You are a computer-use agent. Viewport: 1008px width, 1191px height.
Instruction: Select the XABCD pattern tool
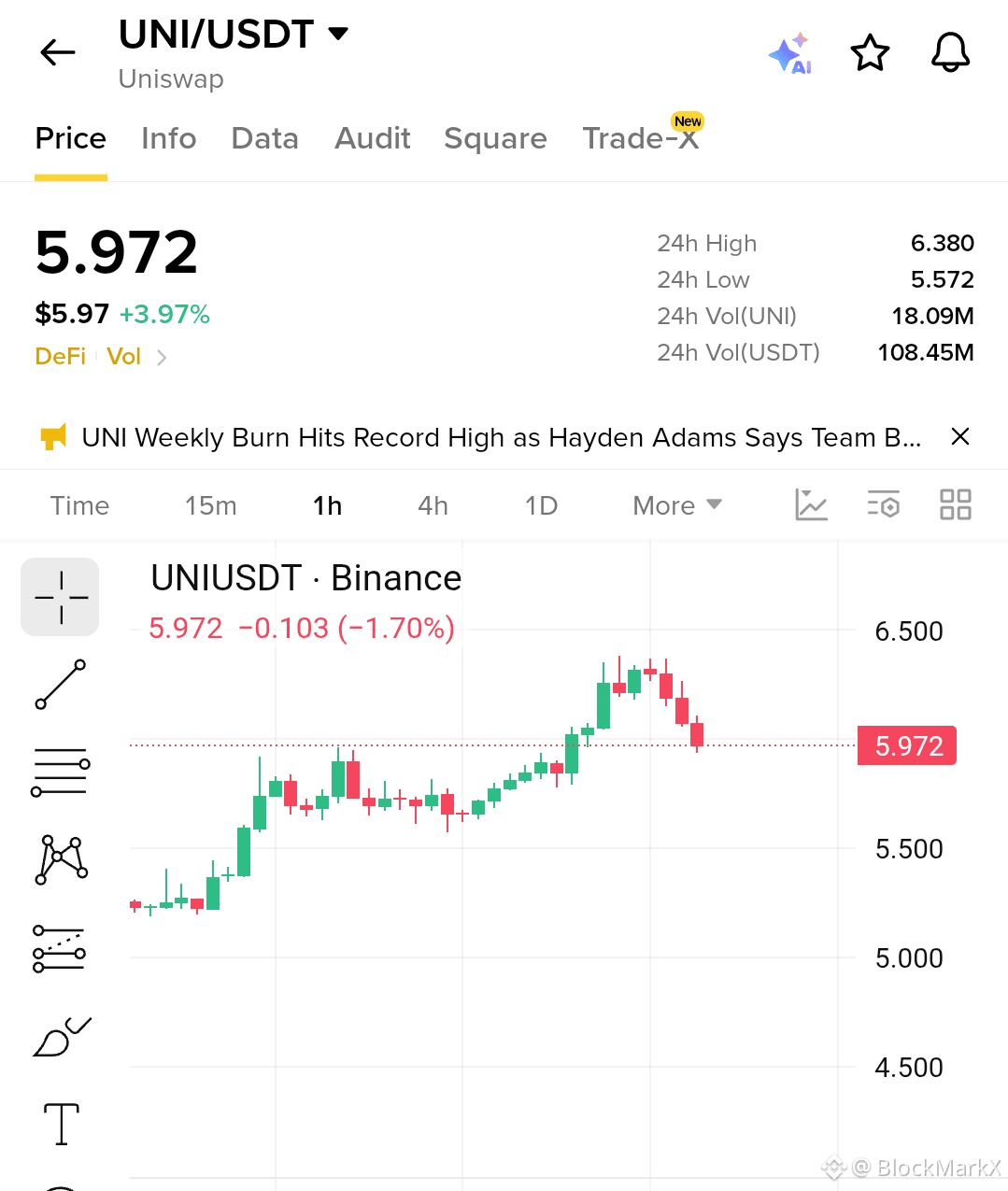pyautogui.click(x=61, y=859)
